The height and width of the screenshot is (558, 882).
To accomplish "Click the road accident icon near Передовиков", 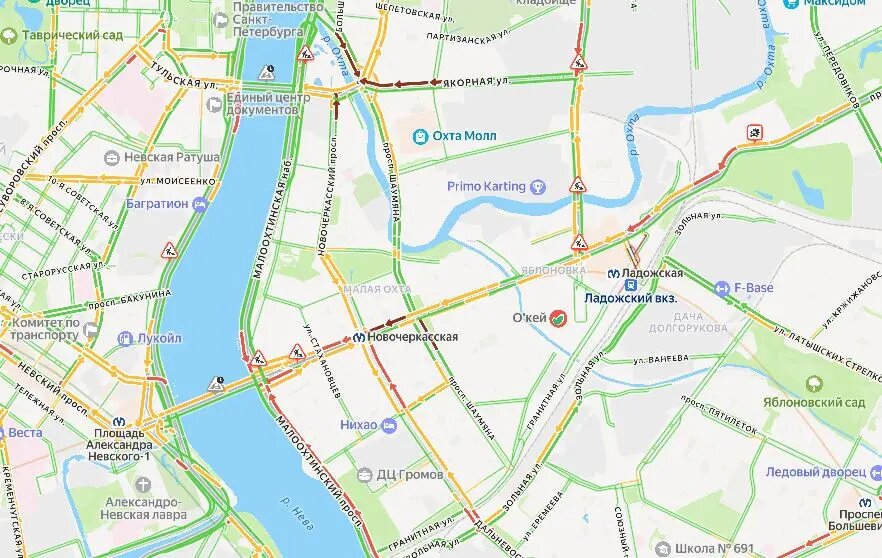I will tap(755, 133).
